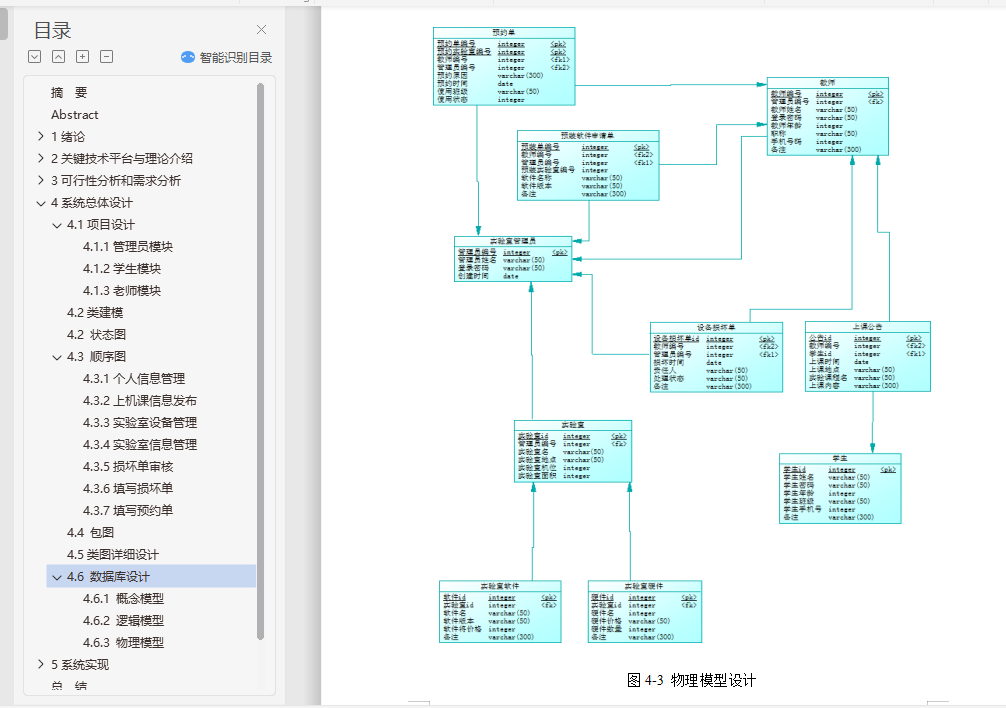This screenshot has width=1006, height=708.
Task: Click the 实验室 table in diagram
Action: click(573, 451)
